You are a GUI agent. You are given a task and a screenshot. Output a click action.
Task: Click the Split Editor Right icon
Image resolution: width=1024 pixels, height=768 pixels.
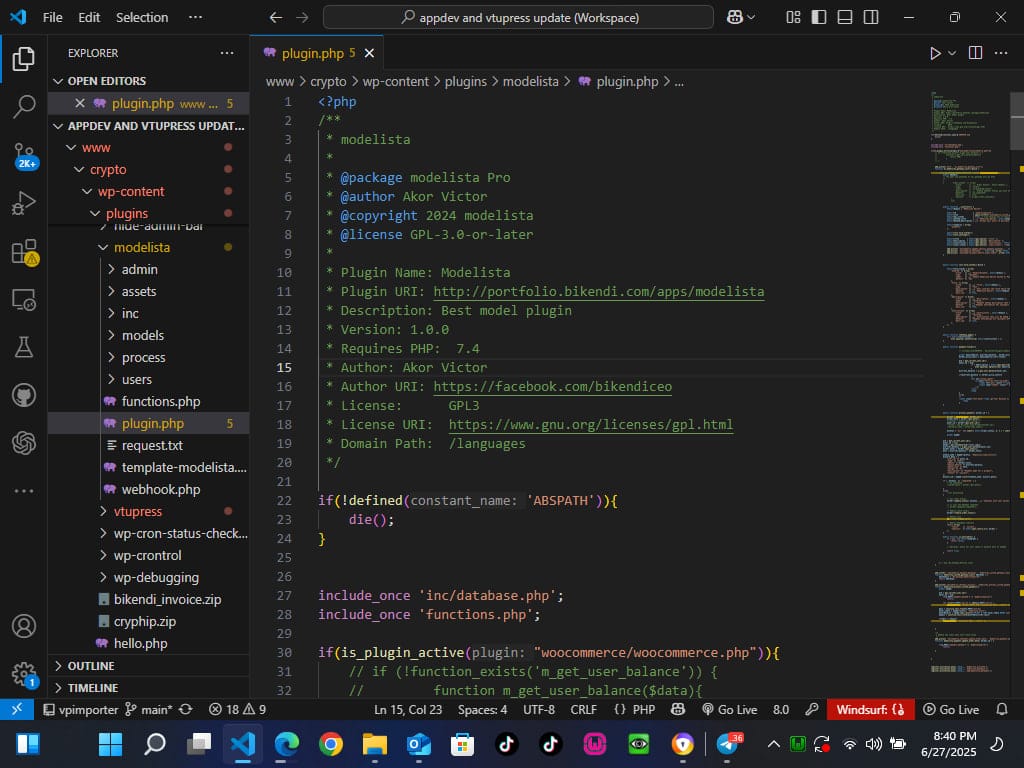[975, 53]
